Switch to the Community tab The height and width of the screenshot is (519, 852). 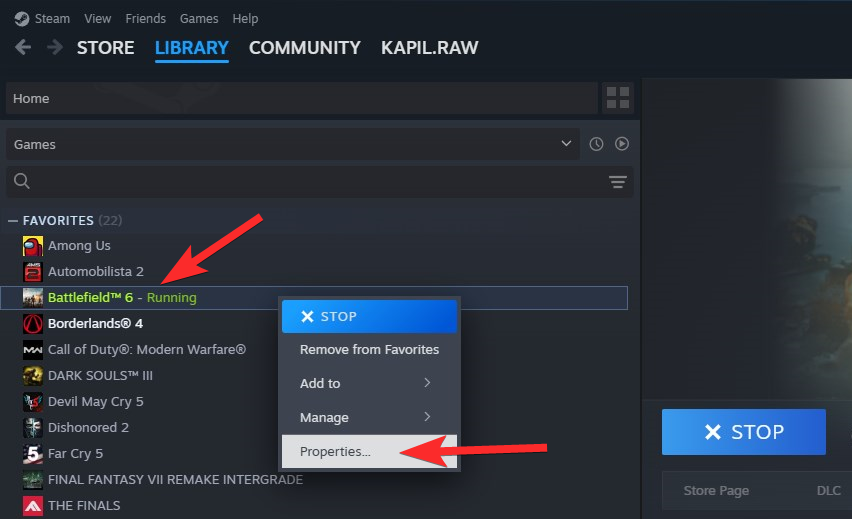coord(304,47)
